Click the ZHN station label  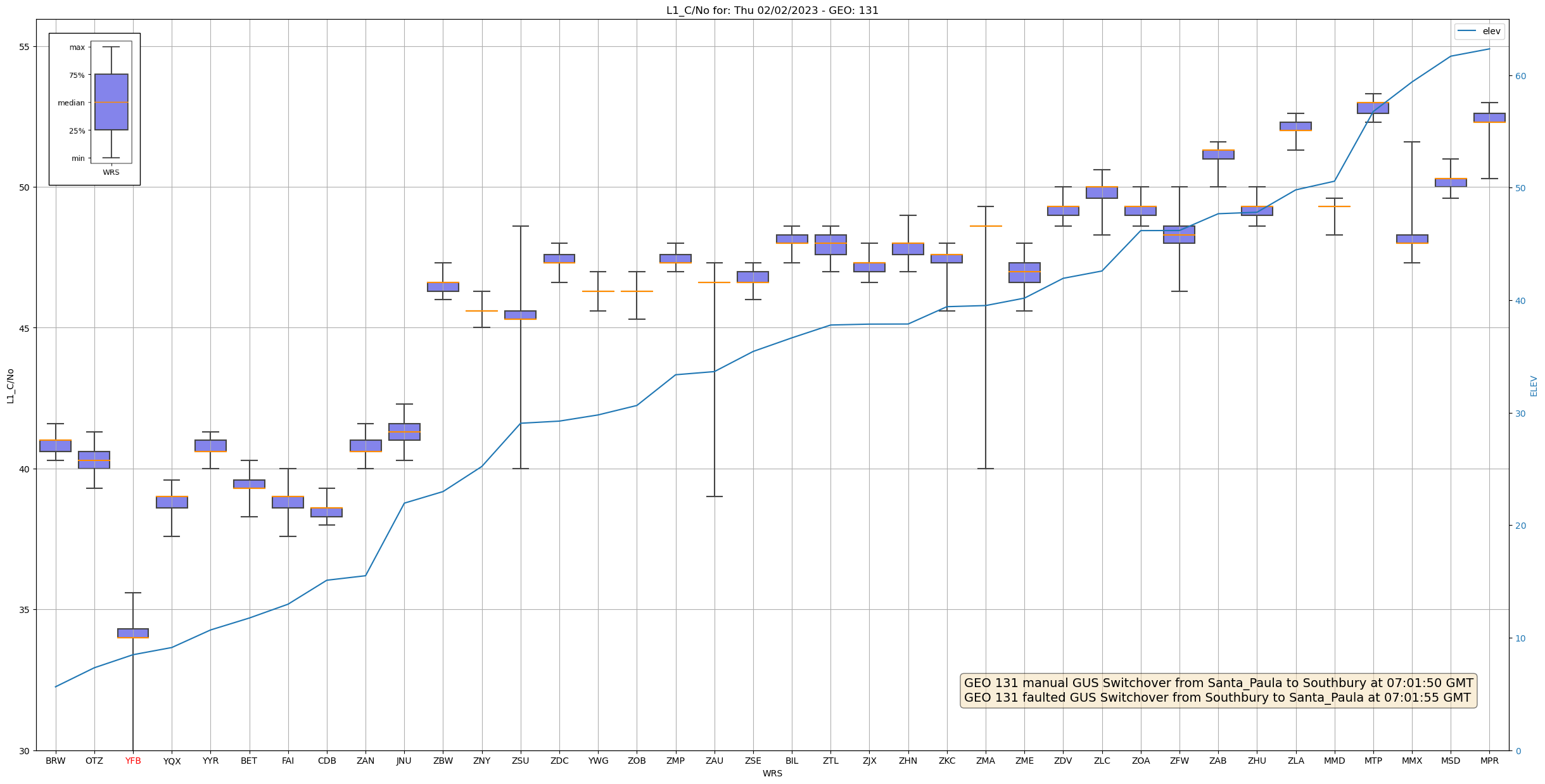point(908,761)
